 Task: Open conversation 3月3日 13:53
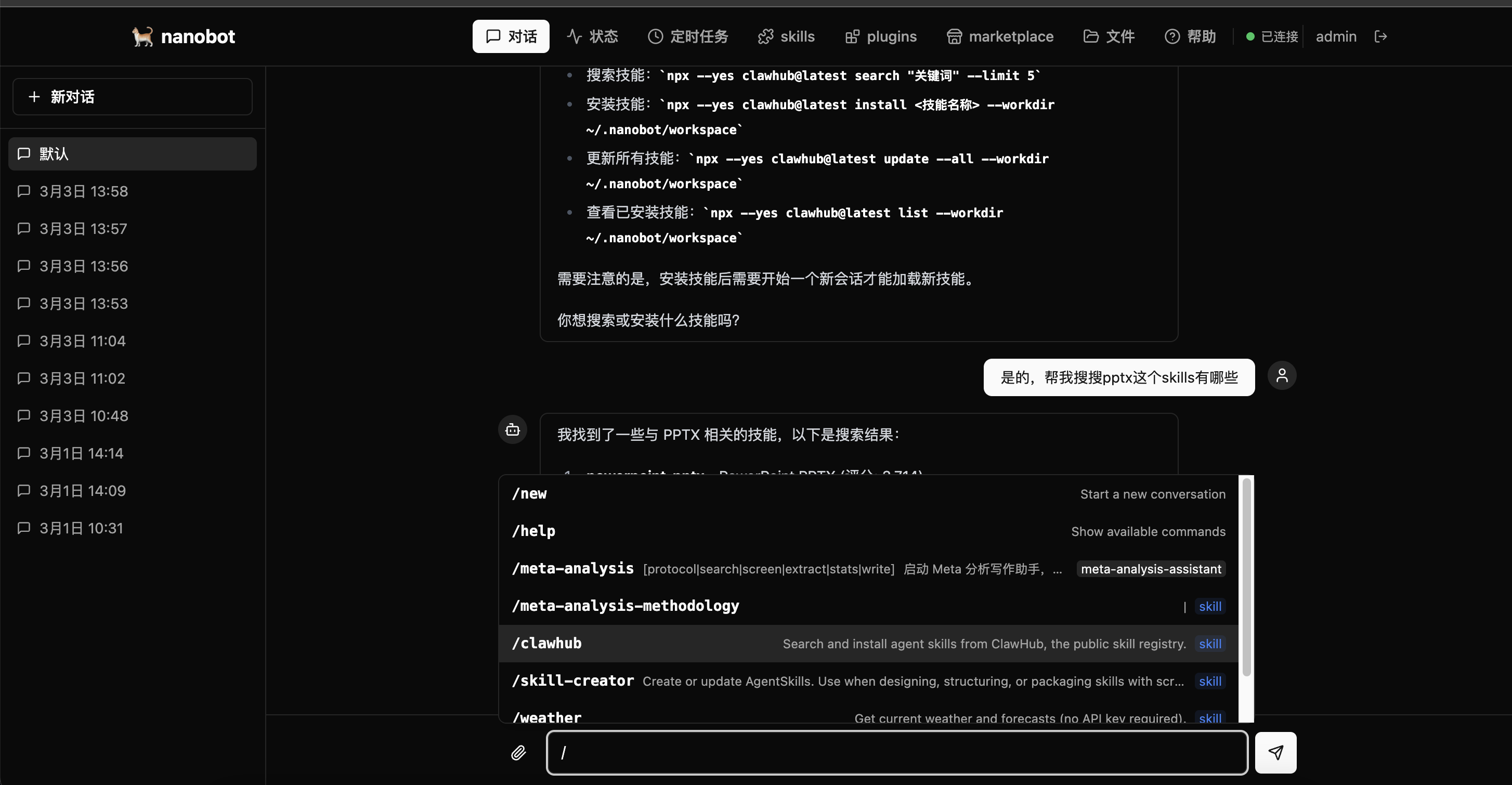pos(133,303)
